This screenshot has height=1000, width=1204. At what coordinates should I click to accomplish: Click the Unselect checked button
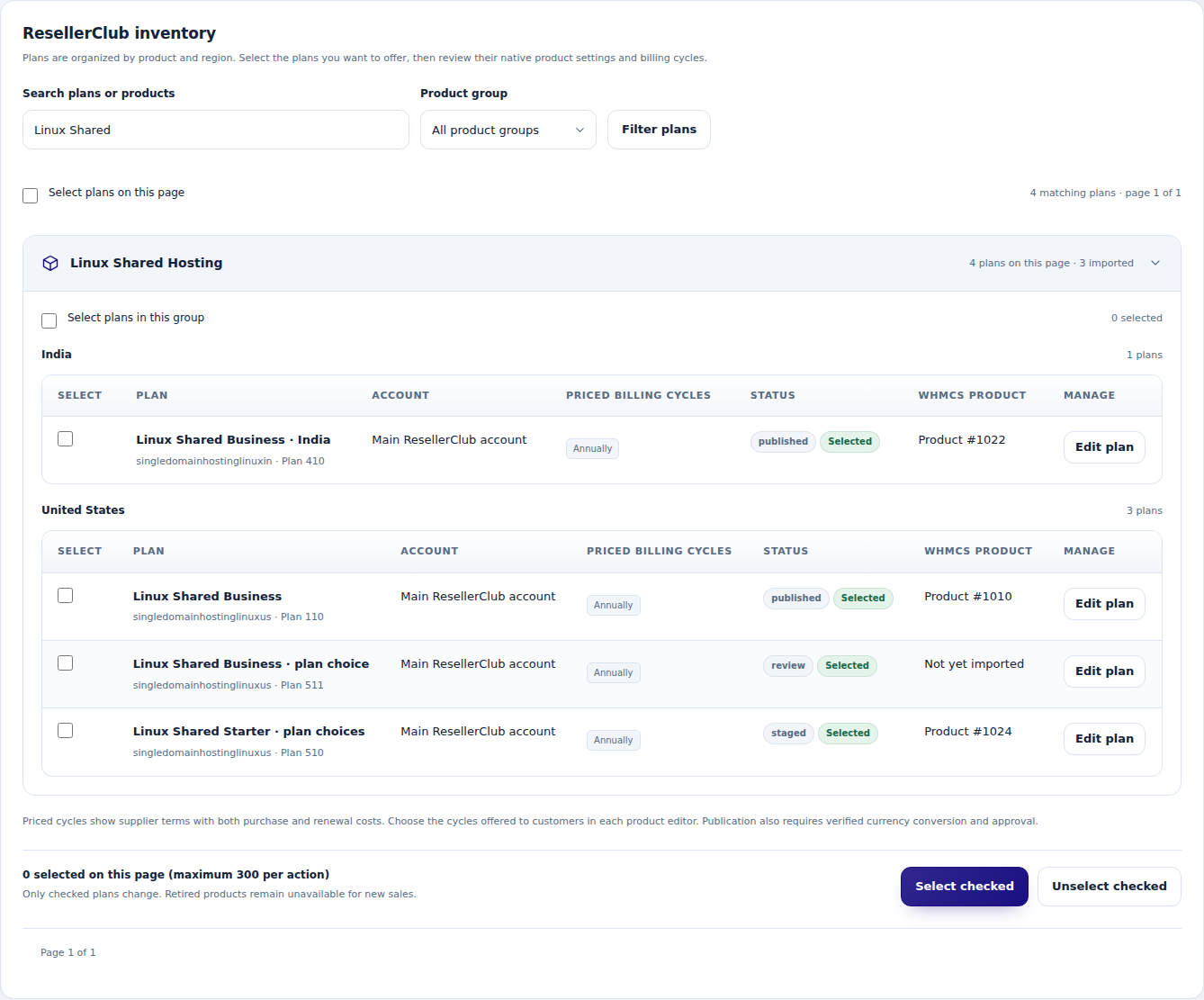tap(1110, 887)
